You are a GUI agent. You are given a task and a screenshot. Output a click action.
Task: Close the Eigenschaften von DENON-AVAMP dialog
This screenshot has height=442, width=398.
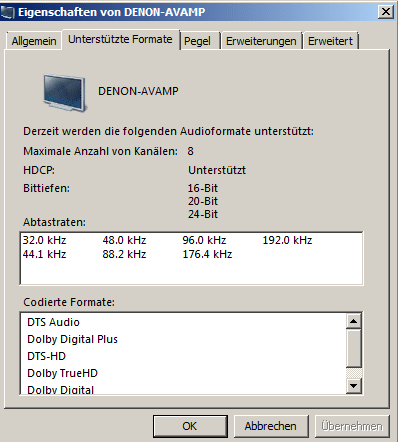pyautogui.click(x=386, y=12)
